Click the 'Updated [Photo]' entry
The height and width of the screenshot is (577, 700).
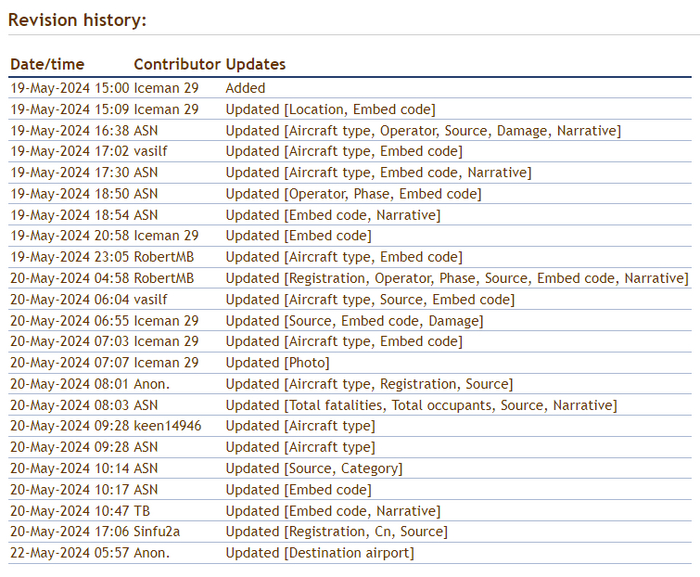277,363
